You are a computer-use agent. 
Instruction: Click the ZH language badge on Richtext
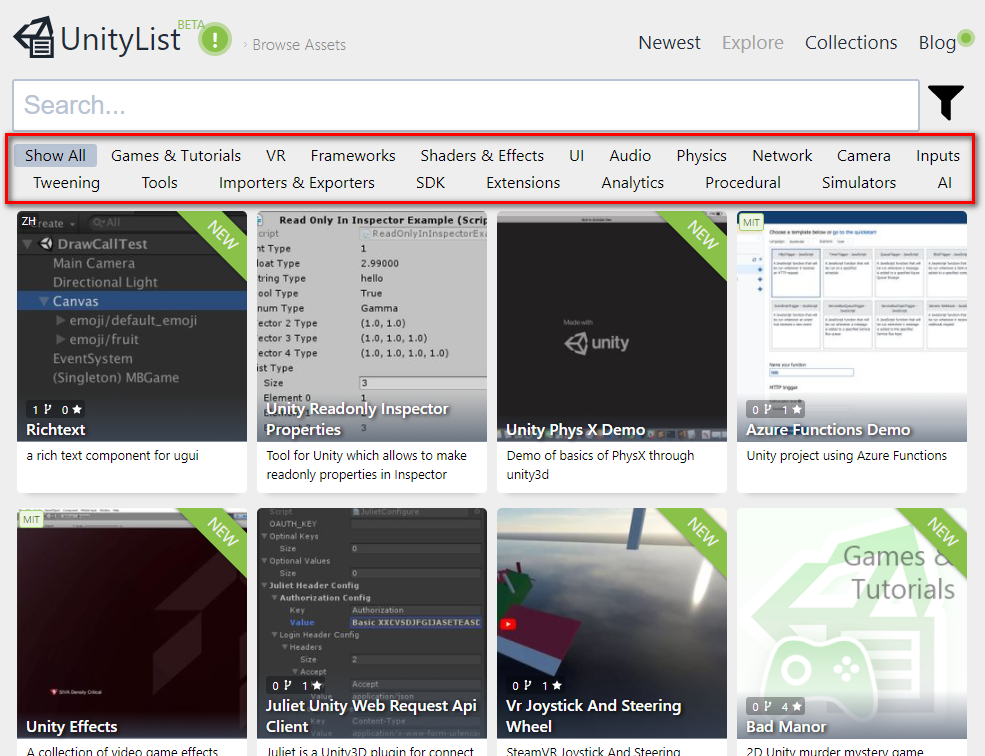(x=28, y=221)
